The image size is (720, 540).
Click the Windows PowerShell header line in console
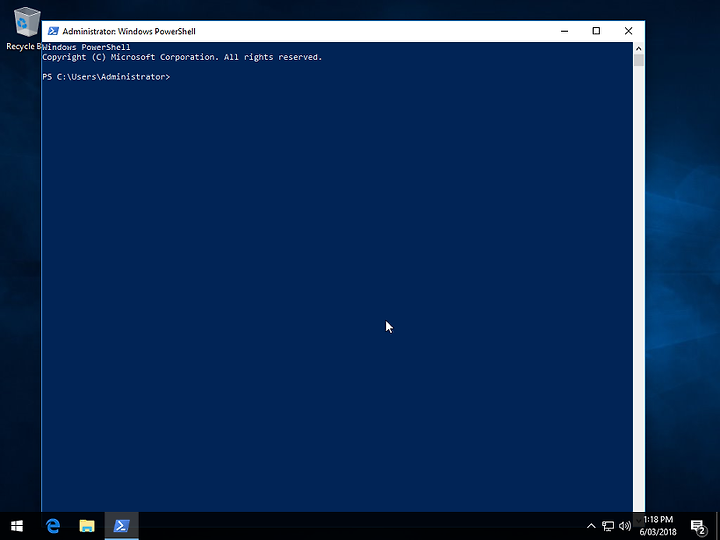(86, 47)
